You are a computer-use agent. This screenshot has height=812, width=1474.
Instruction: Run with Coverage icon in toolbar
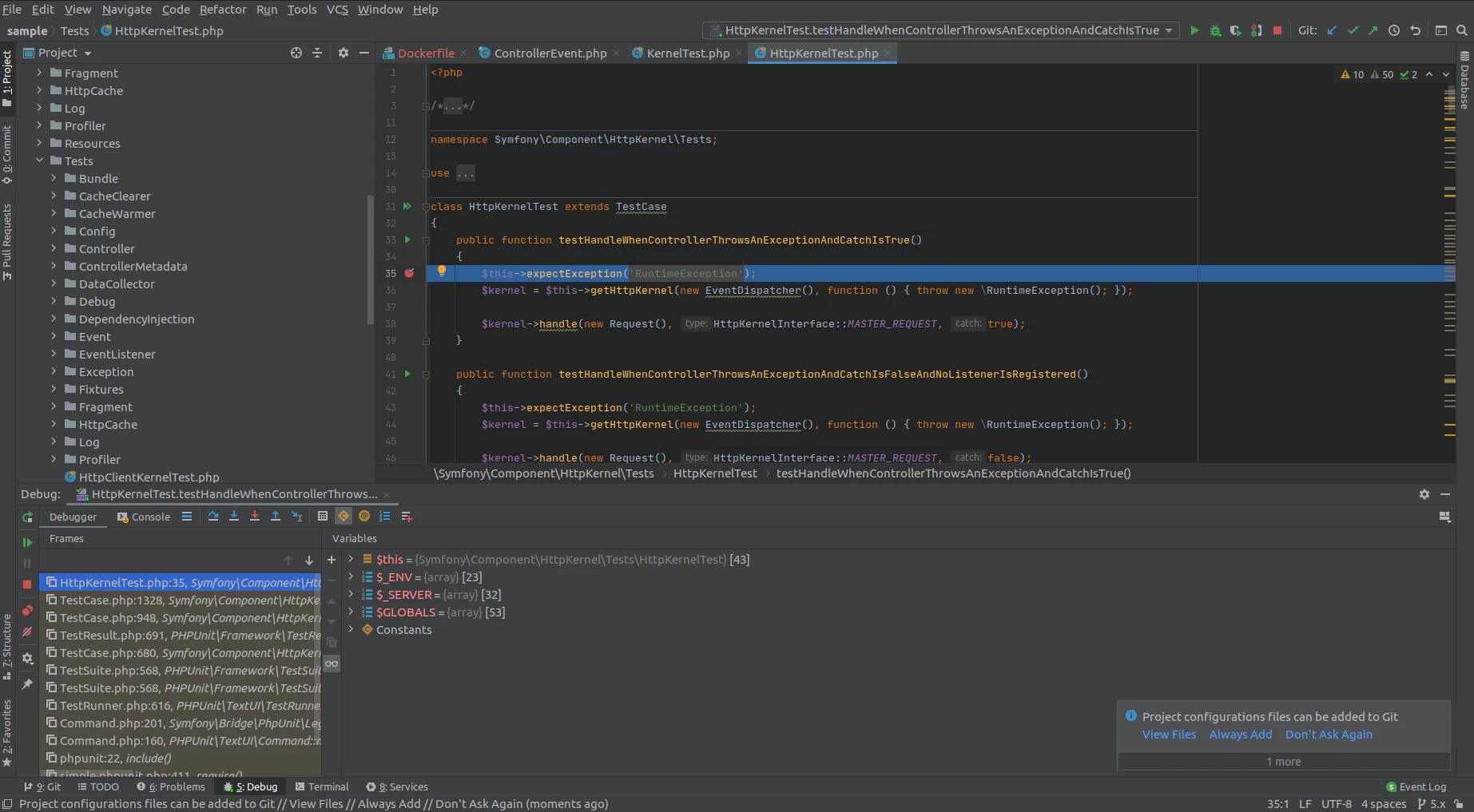[1236, 30]
